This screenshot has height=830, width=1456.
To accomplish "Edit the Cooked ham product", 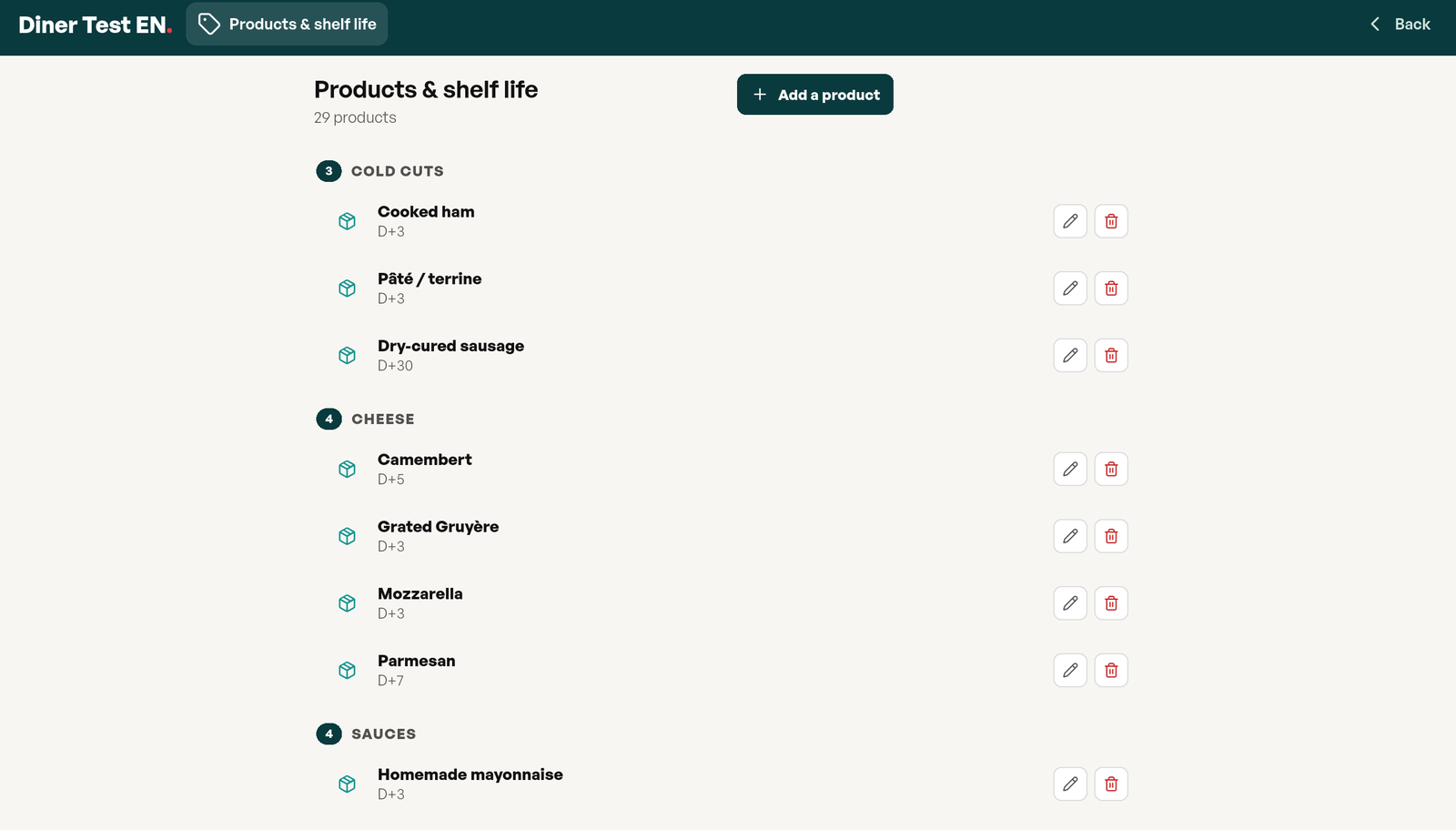I will tap(1070, 221).
